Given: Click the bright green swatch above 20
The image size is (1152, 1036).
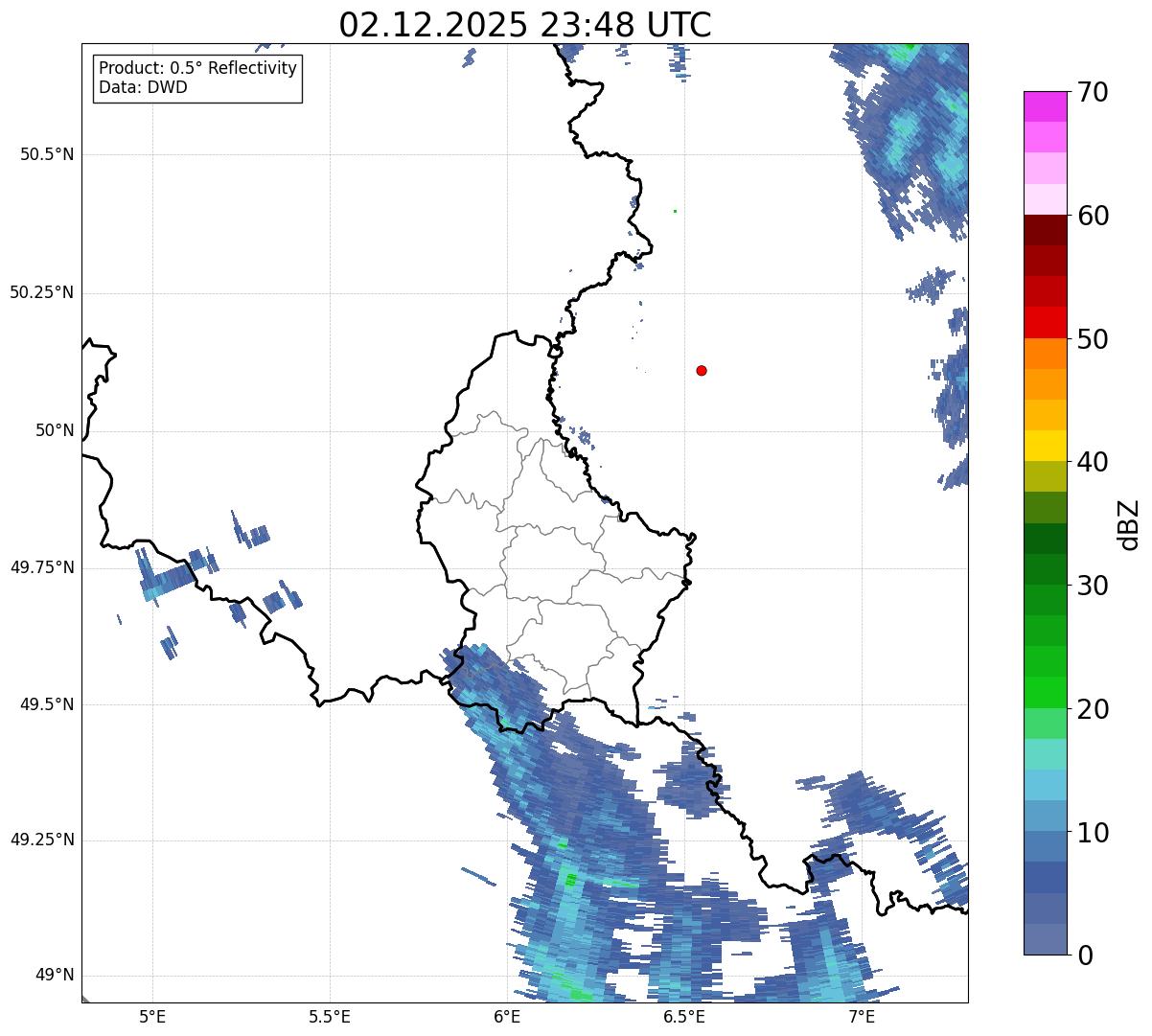Looking at the screenshot, I should [x=1045, y=692].
